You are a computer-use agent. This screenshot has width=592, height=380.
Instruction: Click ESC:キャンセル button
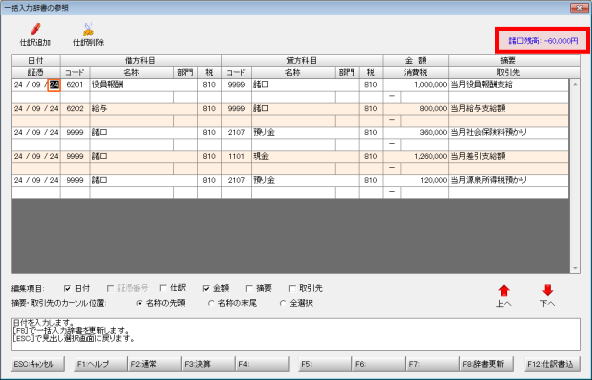point(38,364)
